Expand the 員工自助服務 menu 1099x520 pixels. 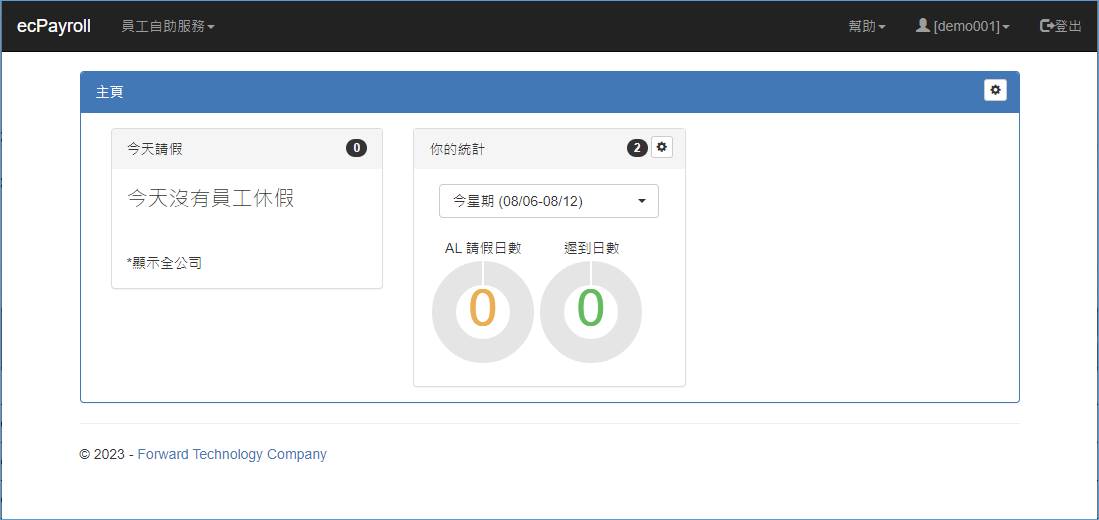coord(167,26)
